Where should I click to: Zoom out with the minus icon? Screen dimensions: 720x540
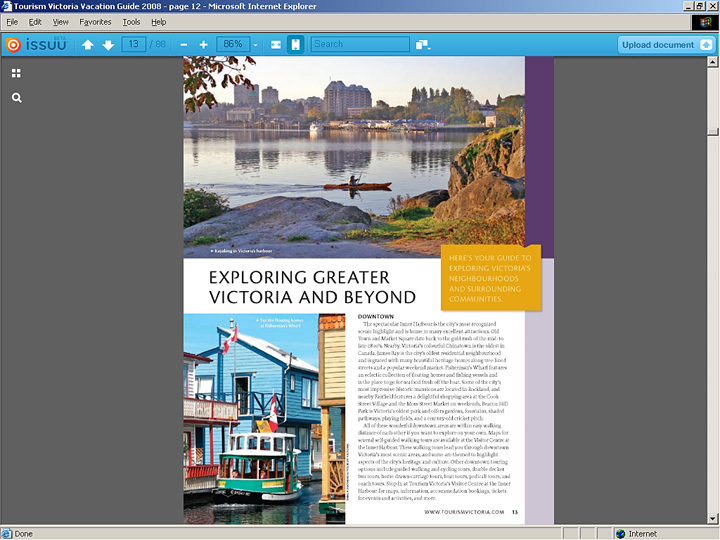click(184, 45)
